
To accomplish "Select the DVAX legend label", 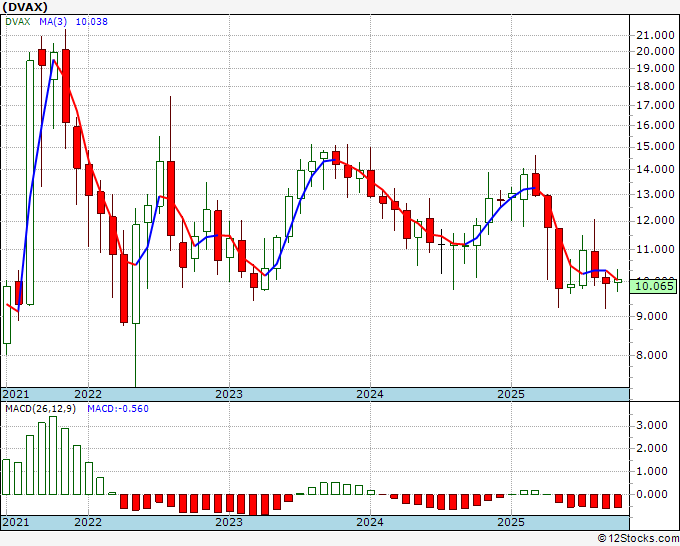I will click(18, 22).
